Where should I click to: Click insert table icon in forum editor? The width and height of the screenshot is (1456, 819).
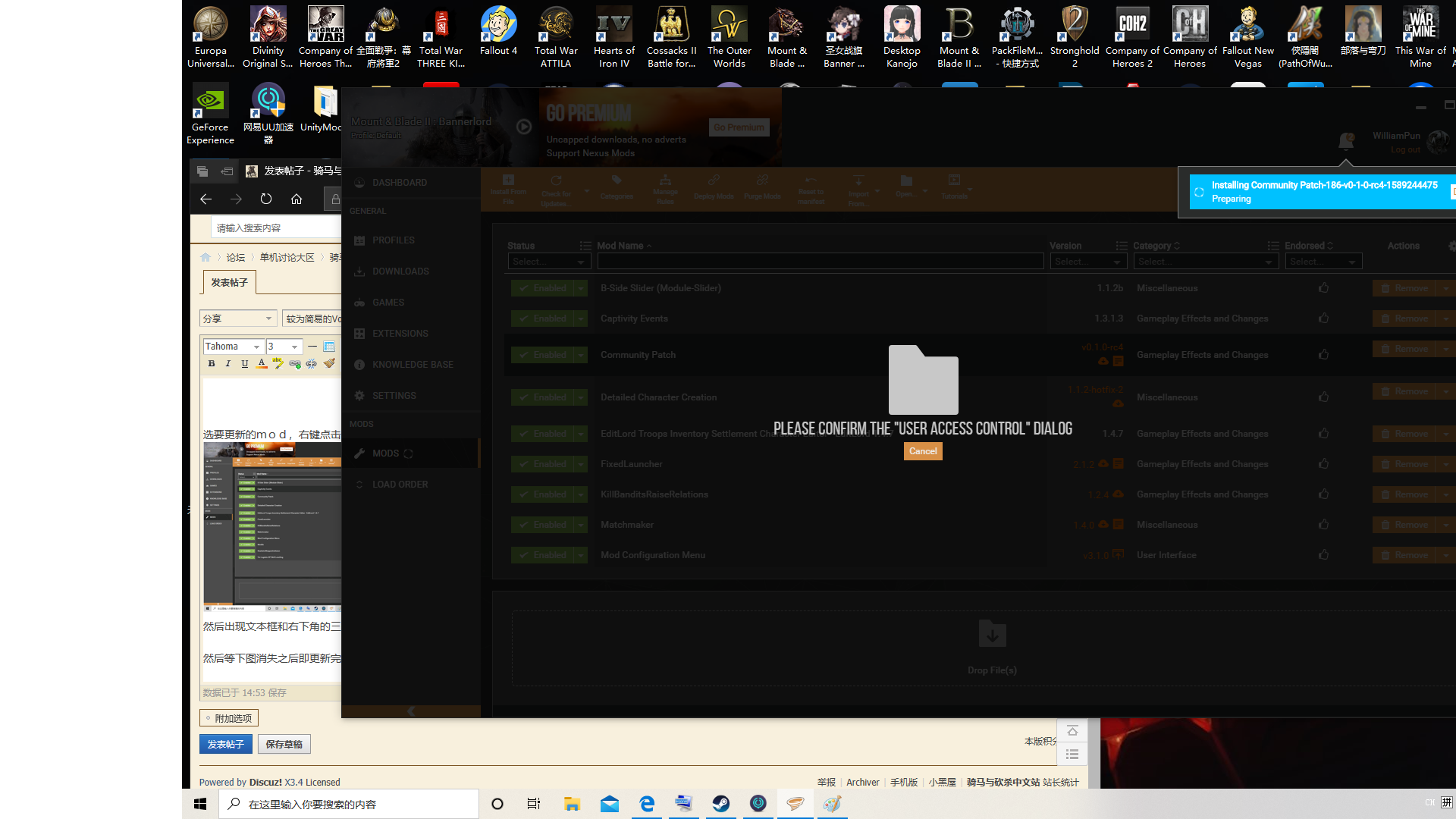click(329, 347)
